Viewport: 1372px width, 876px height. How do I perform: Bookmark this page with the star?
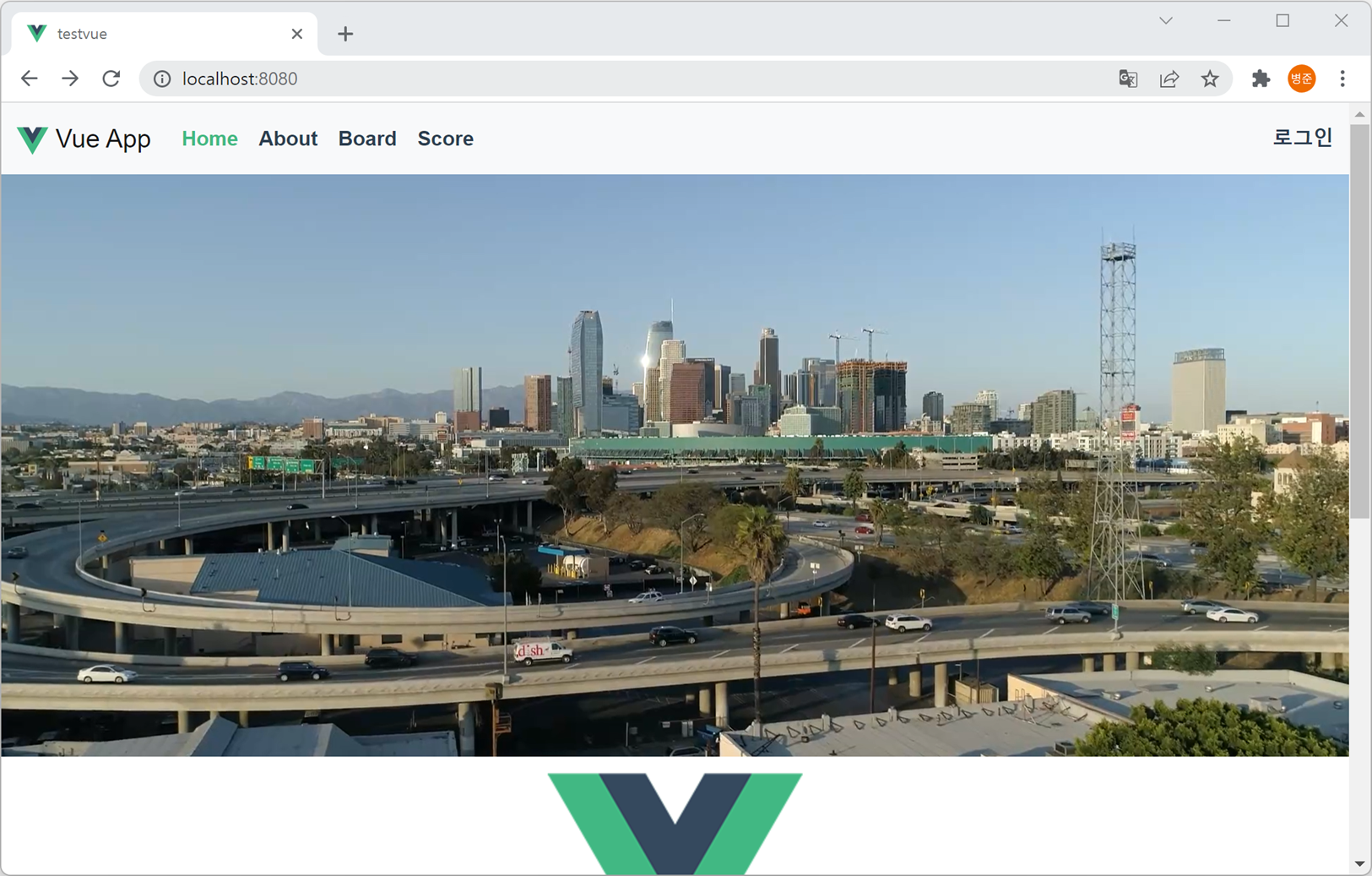[1210, 79]
